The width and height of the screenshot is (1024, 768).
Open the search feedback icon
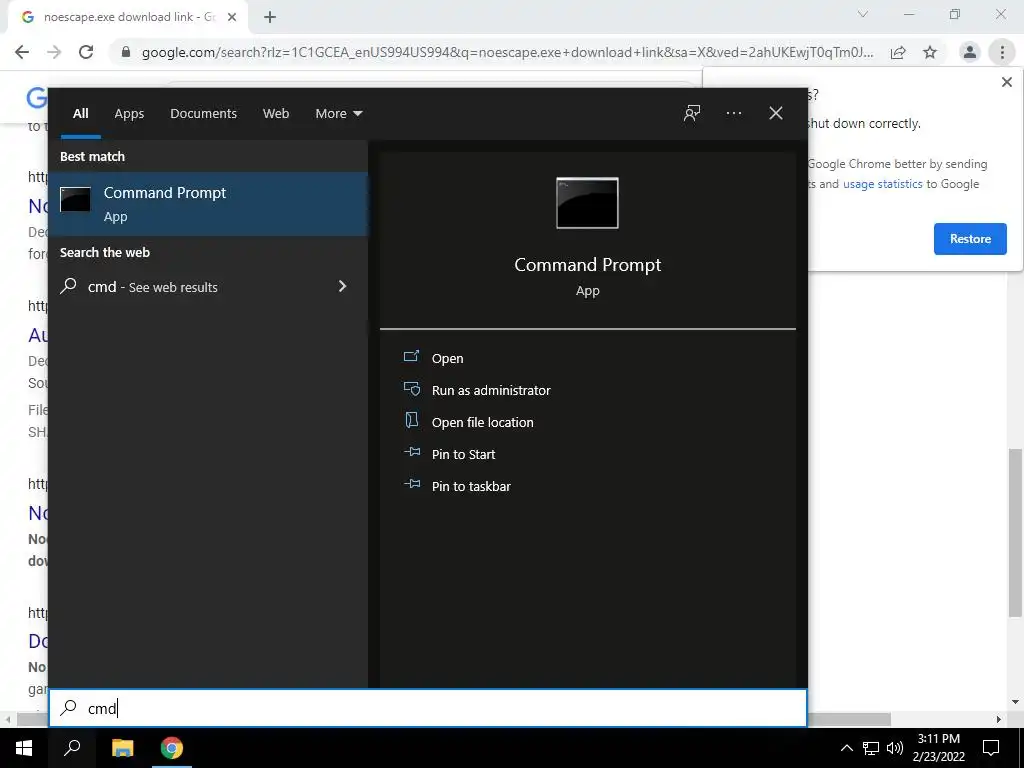pyautogui.click(x=692, y=113)
